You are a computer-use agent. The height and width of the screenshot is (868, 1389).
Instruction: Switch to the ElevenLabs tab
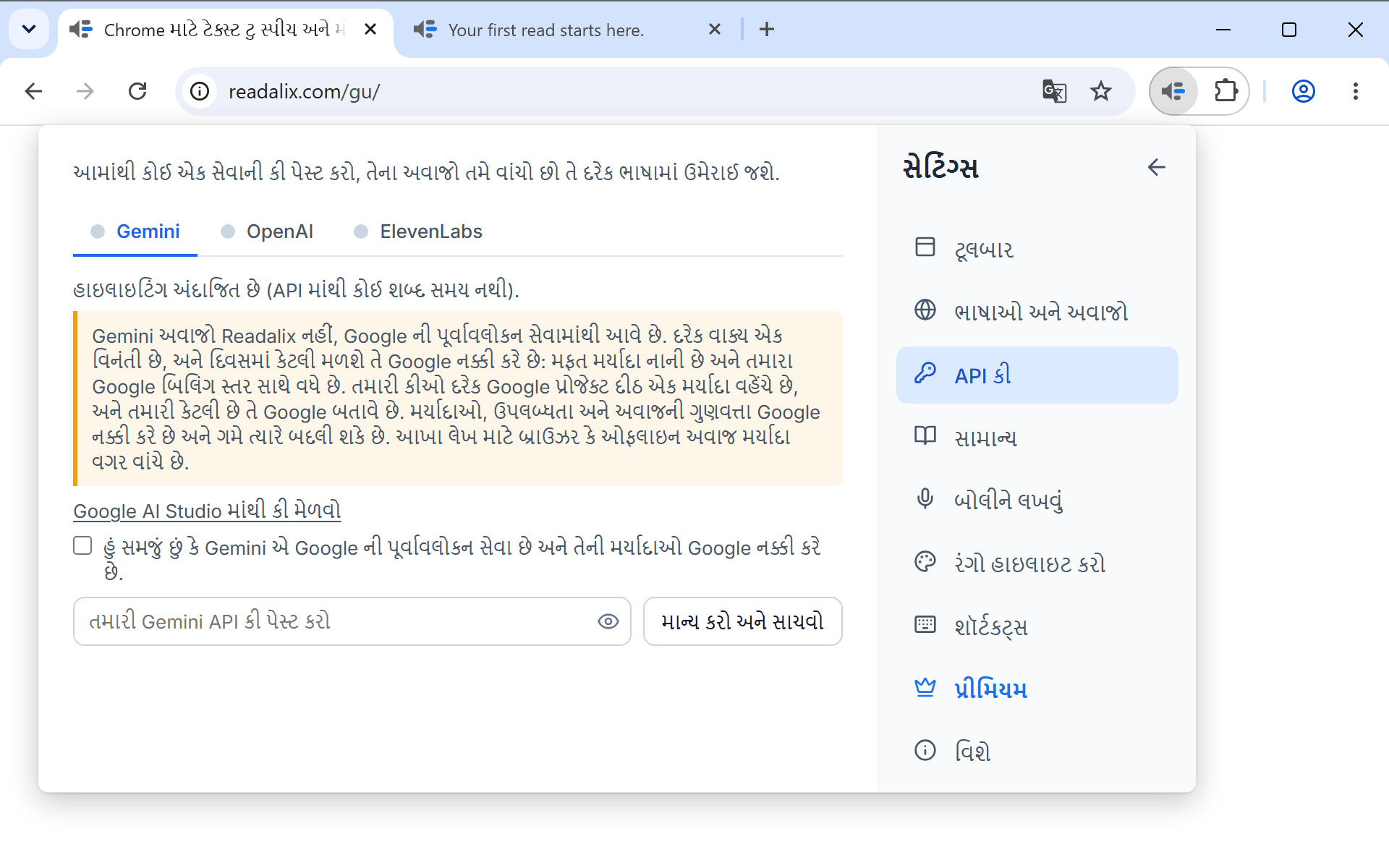(418, 231)
